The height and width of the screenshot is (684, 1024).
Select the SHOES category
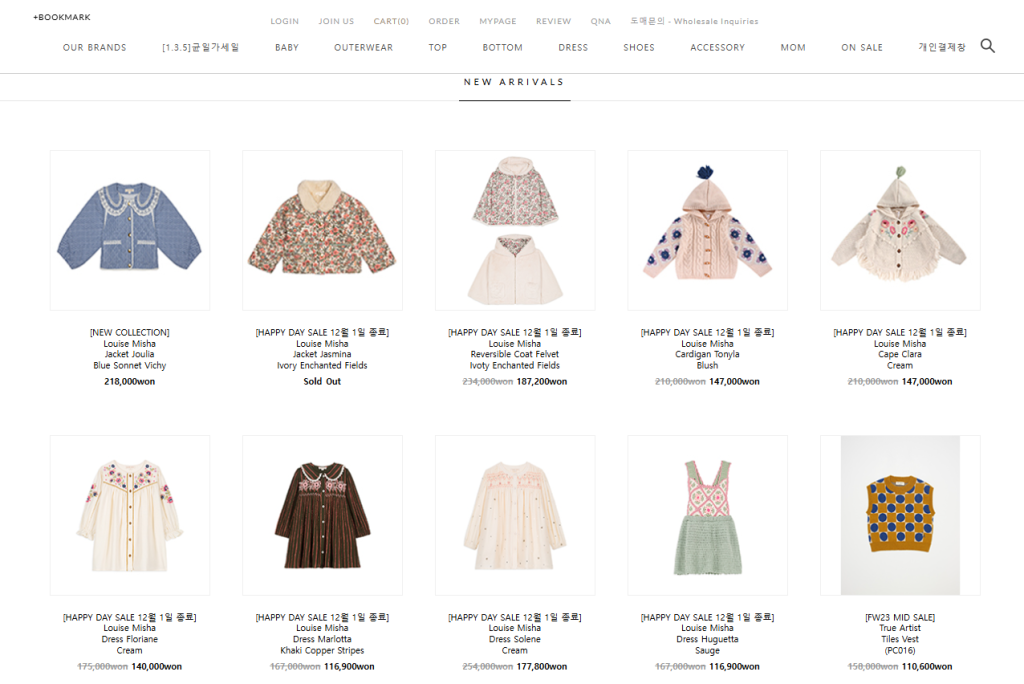tap(639, 47)
